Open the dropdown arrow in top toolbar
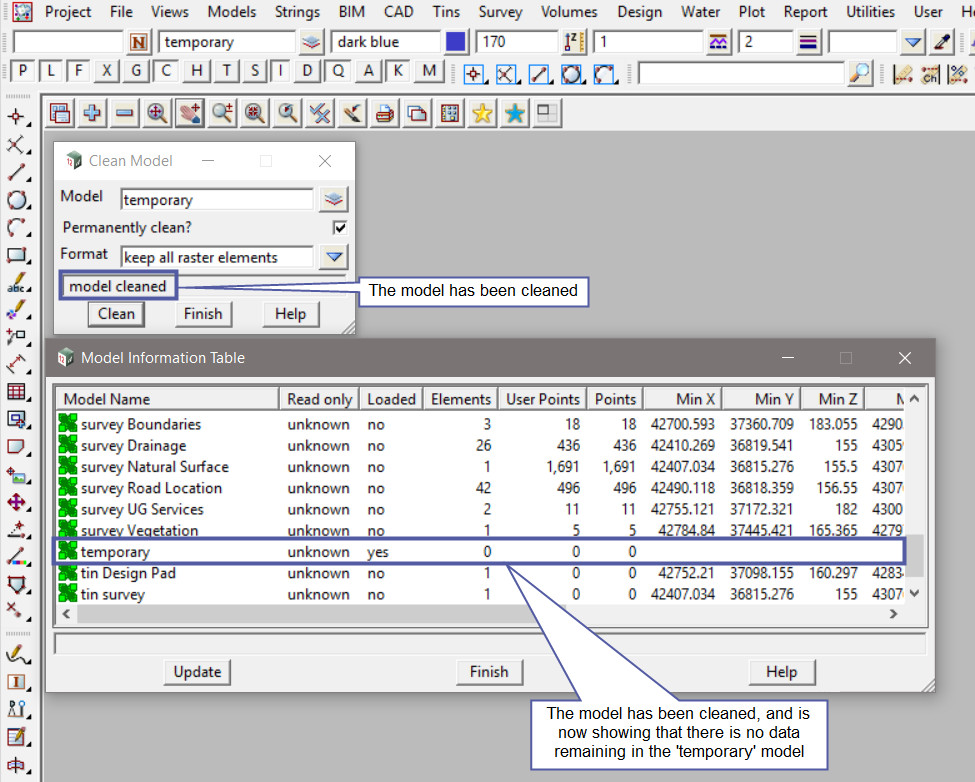Viewport: 975px width, 782px height. click(x=913, y=43)
